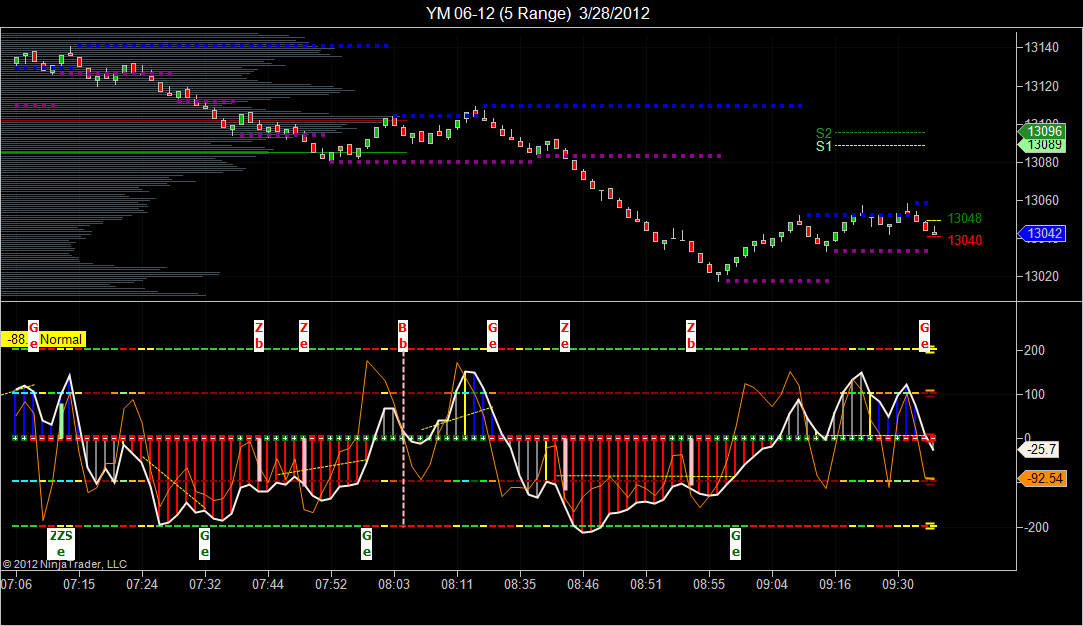
Task: Select the green 13048 price text
Action: click(x=964, y=218)
